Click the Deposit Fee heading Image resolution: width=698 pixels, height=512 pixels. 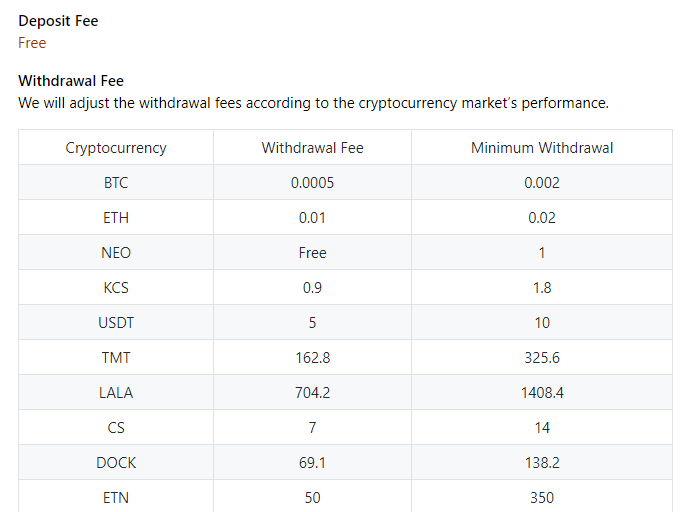click(x=58, y=21)
